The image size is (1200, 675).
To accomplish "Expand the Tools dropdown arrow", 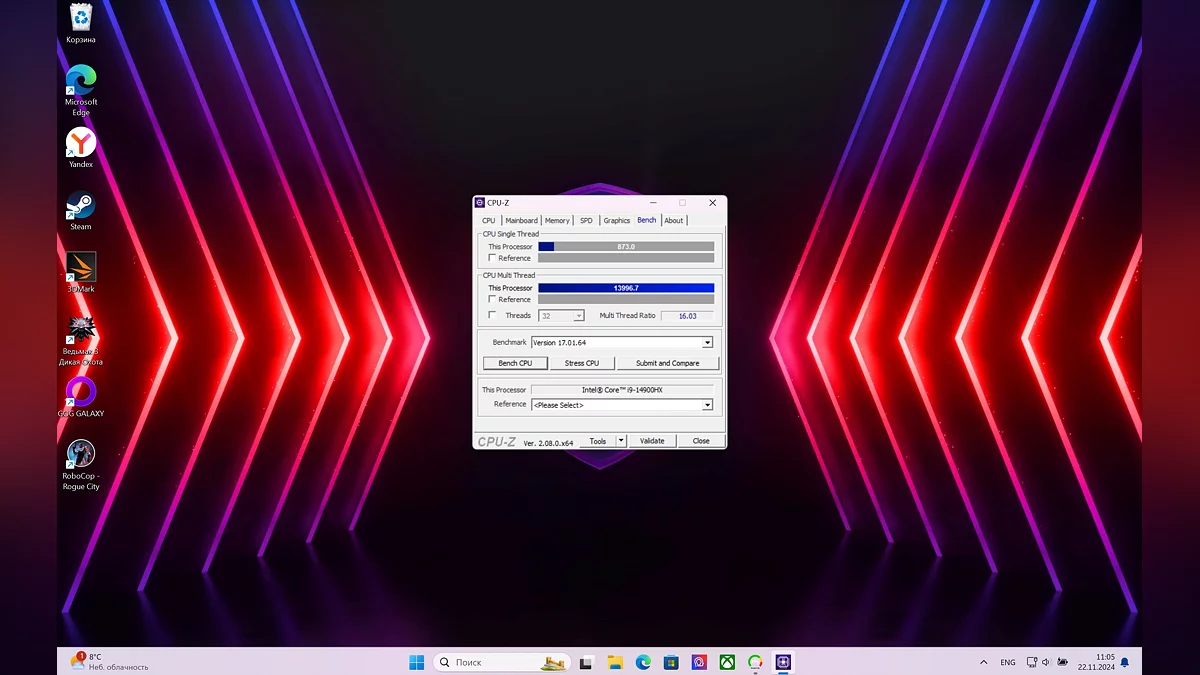I will pos(621,441).
